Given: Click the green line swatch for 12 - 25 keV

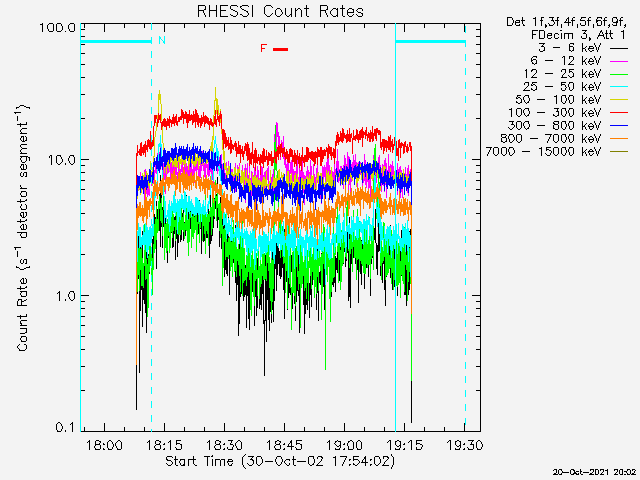Looking at the screenshot, I should tap(619, 74).
